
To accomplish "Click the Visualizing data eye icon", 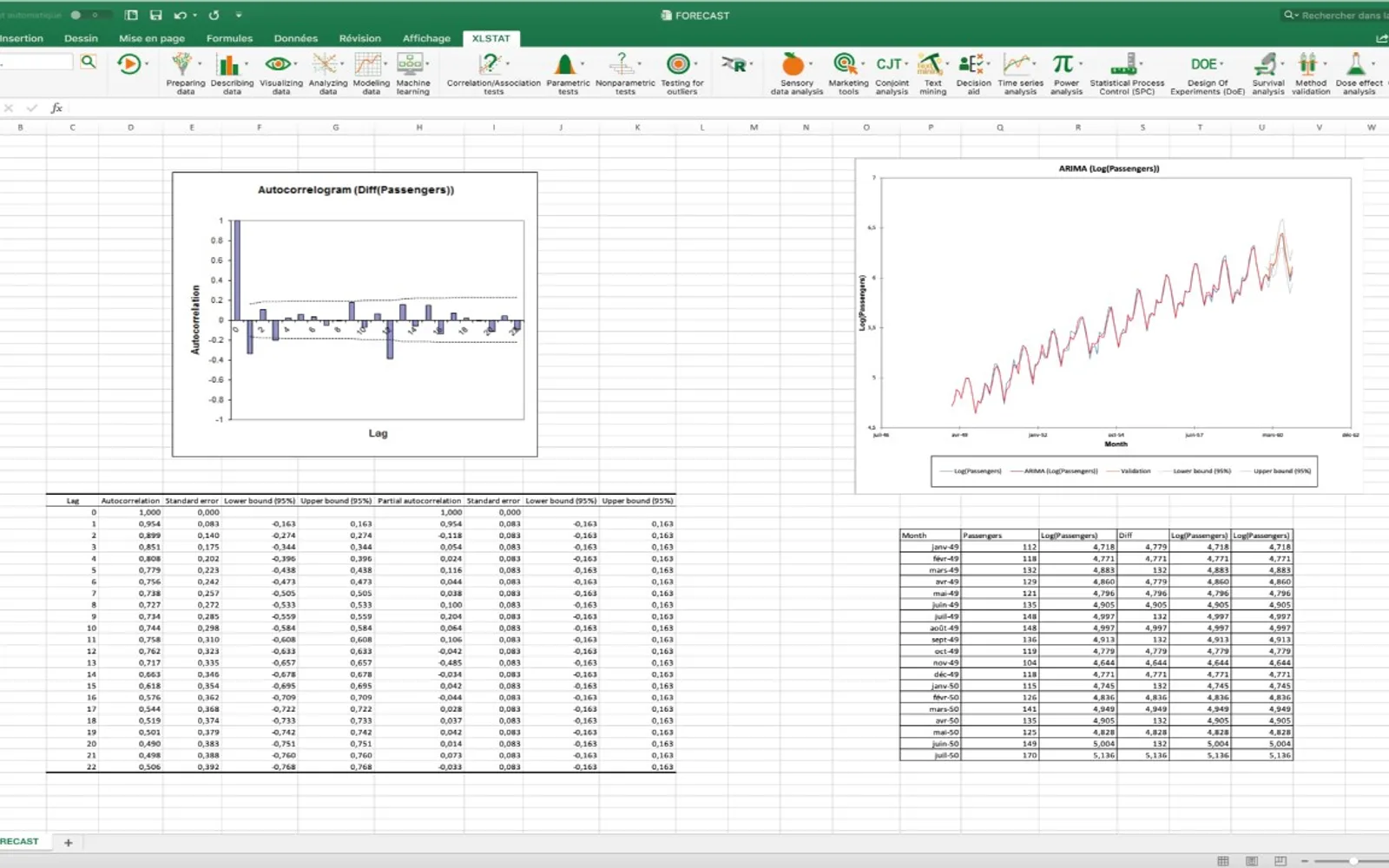I will 278,64.
